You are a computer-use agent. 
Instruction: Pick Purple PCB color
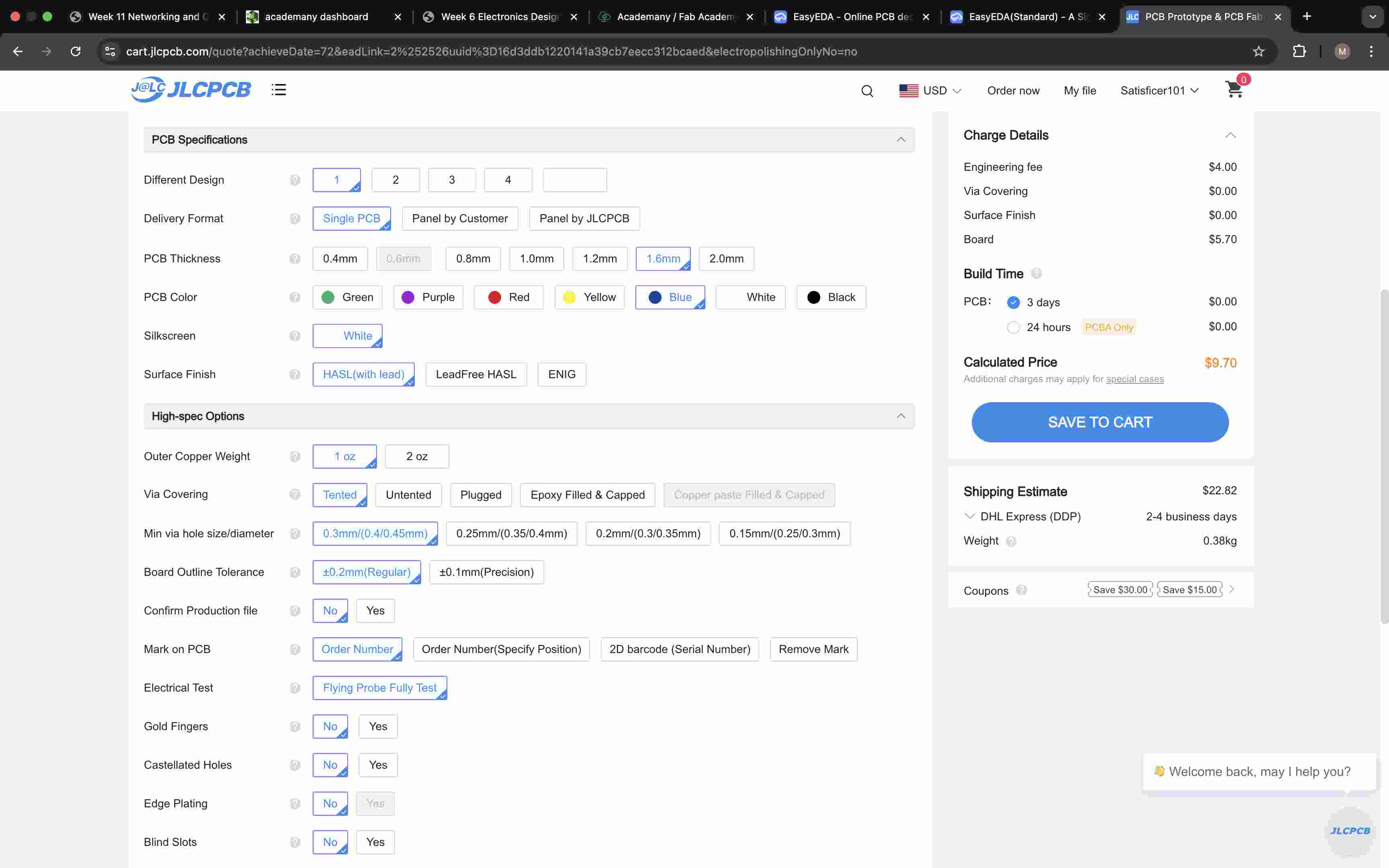tap(428, 297)
